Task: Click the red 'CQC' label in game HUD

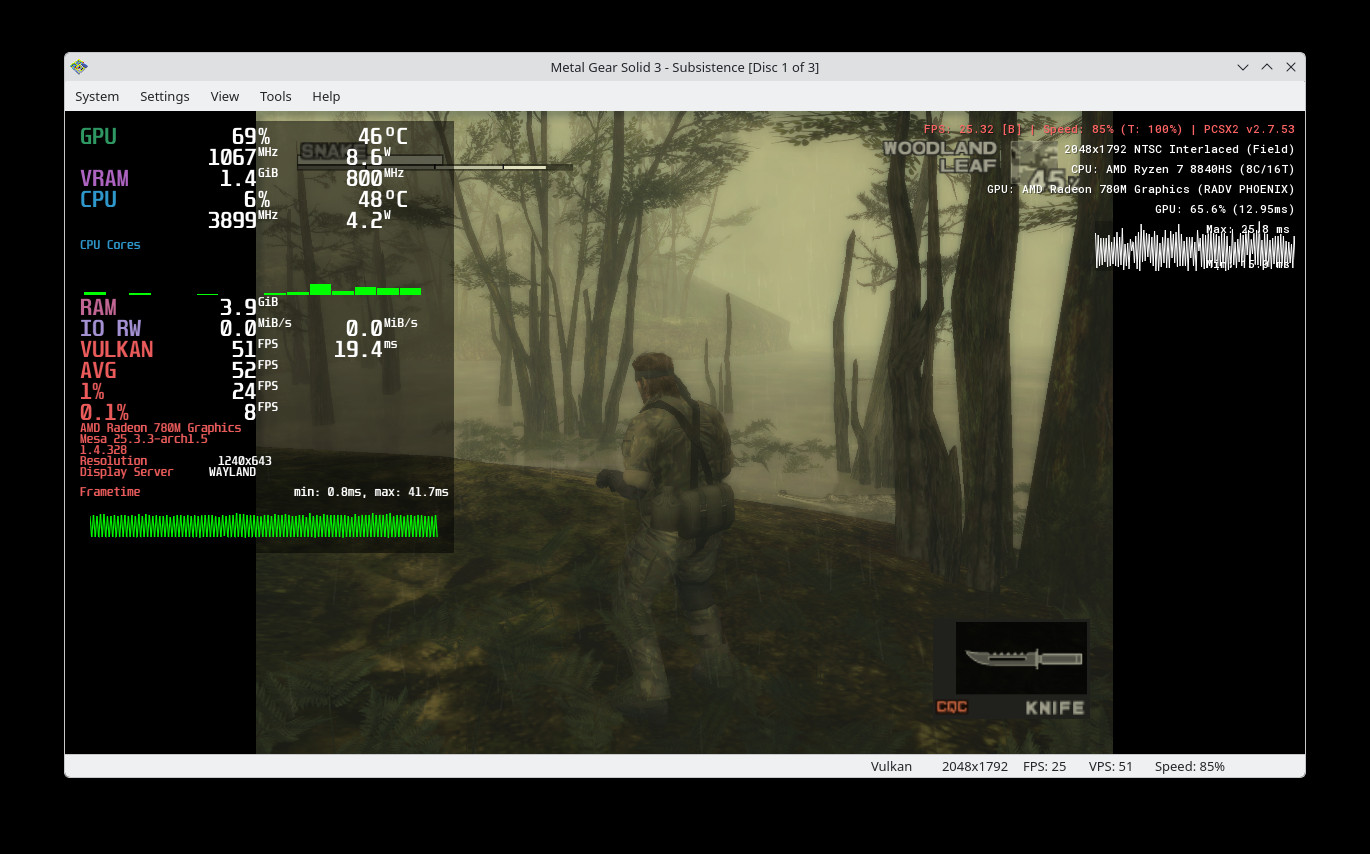Action: point(952,707)
